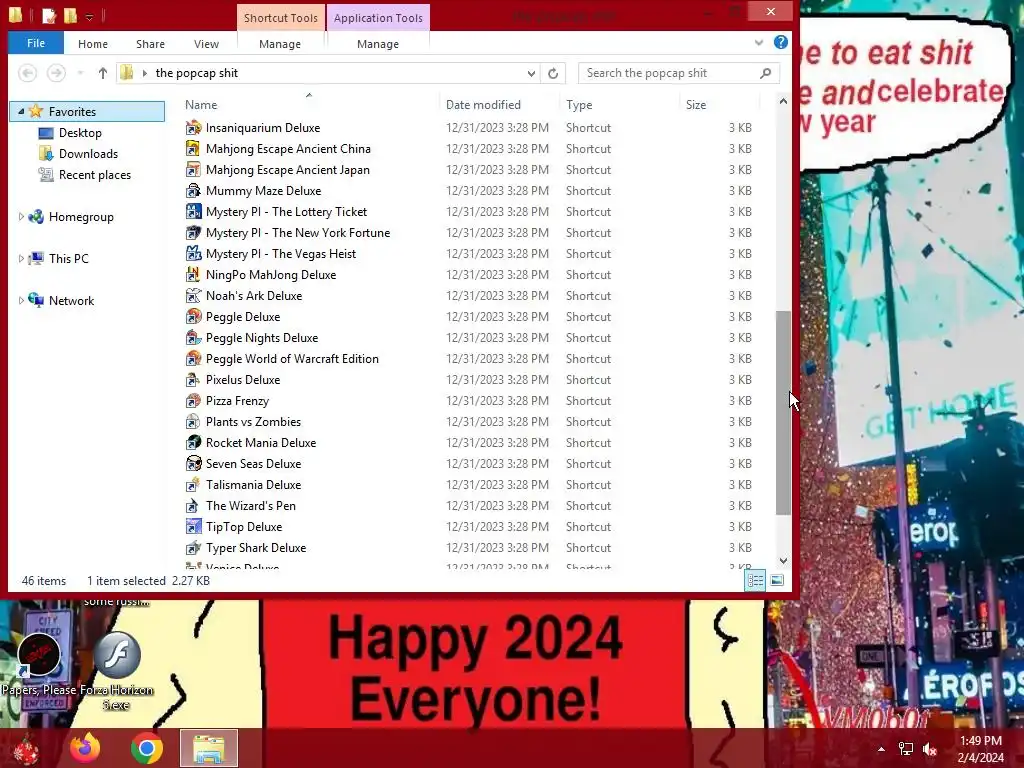Click the Typer Shark Deluxe icon
This screenshot has height=768, width=1024.
(x=193, y=548)
